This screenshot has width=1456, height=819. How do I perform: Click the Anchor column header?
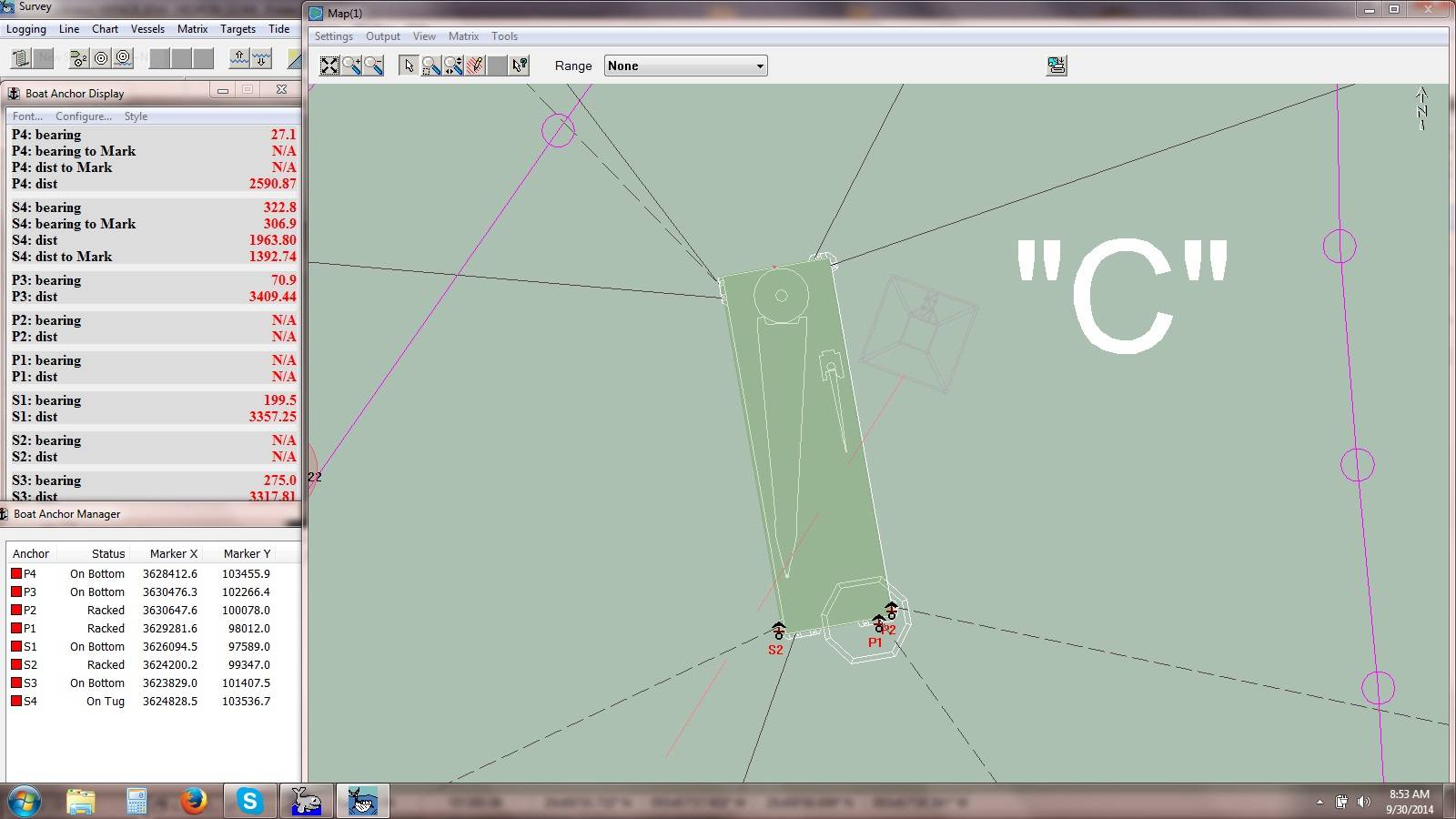31,553
